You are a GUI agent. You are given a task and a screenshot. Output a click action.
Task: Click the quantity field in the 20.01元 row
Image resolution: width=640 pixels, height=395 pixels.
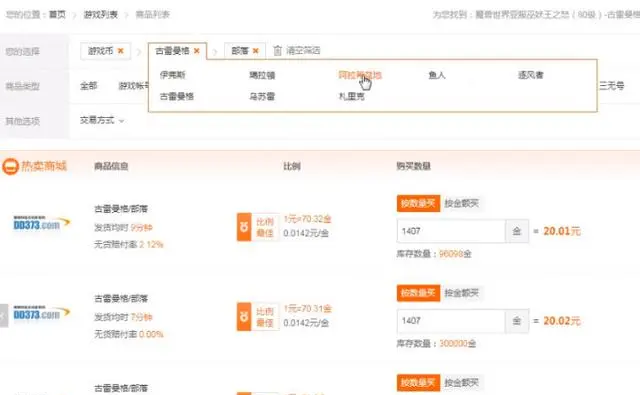[451, 231]
